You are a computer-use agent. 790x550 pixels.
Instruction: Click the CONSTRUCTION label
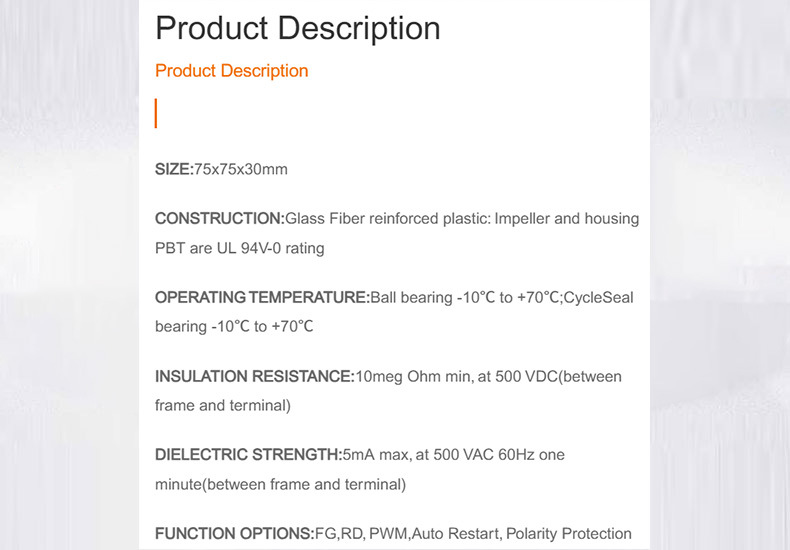[219, 218]
